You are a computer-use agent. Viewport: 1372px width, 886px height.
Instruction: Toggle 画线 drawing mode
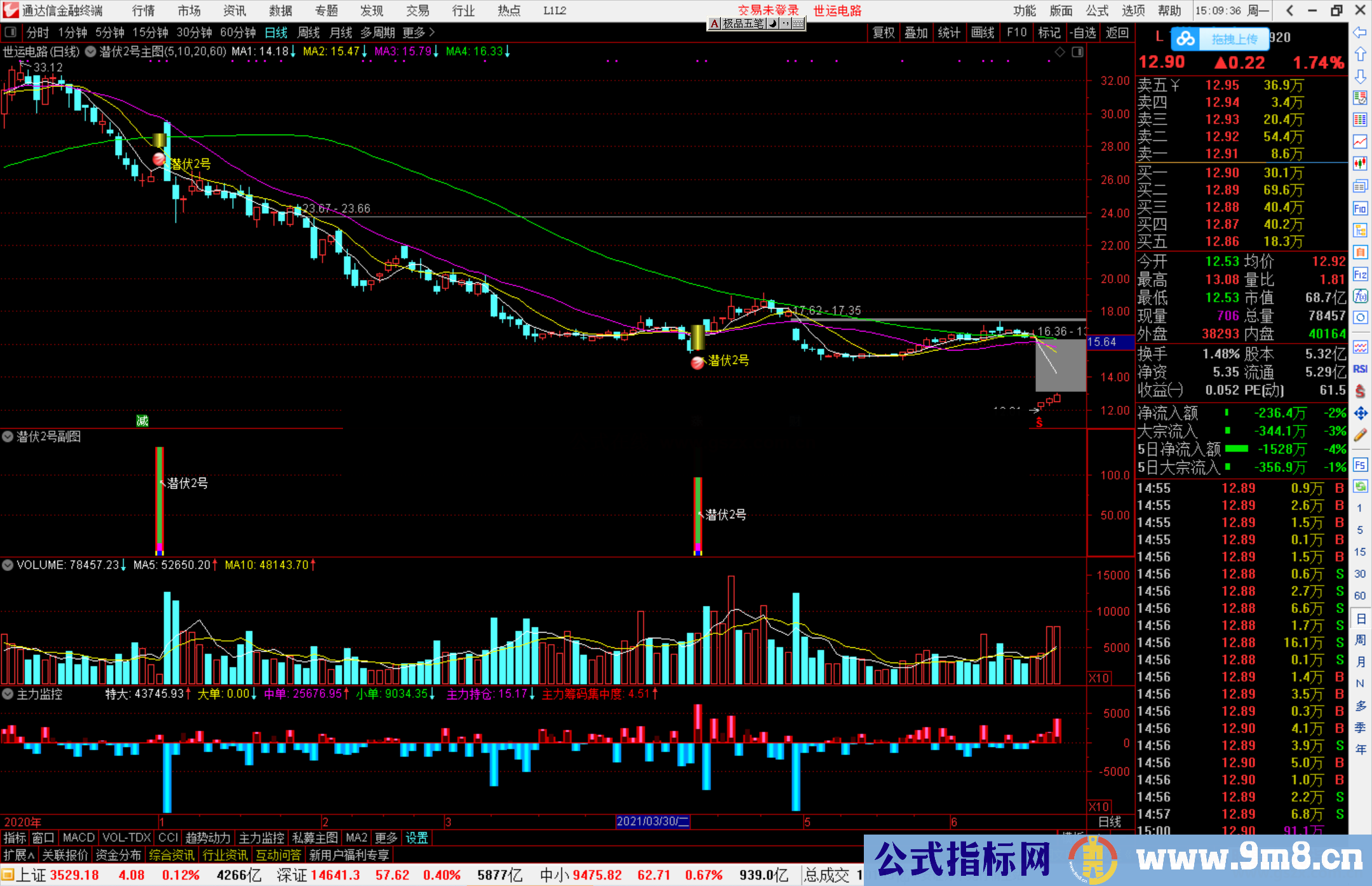984,32
